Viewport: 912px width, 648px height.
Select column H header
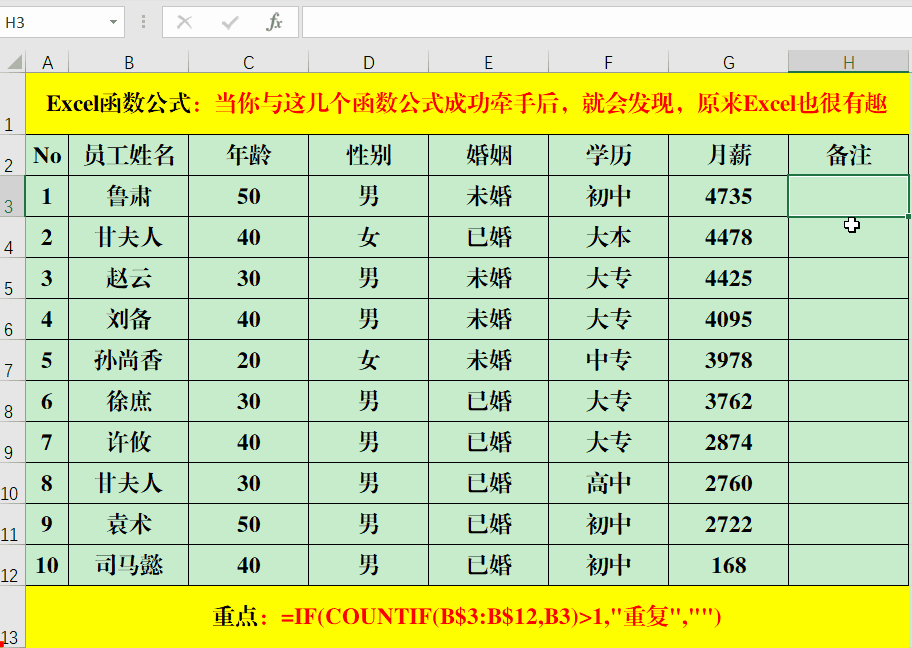[849, 62]
